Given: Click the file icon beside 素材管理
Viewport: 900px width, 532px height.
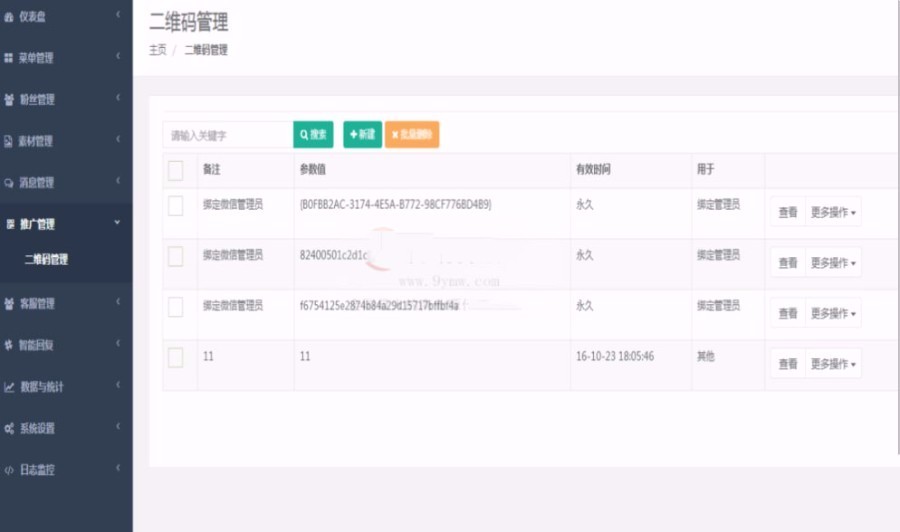Looking at the screenshot, I should tap(8, 141).
